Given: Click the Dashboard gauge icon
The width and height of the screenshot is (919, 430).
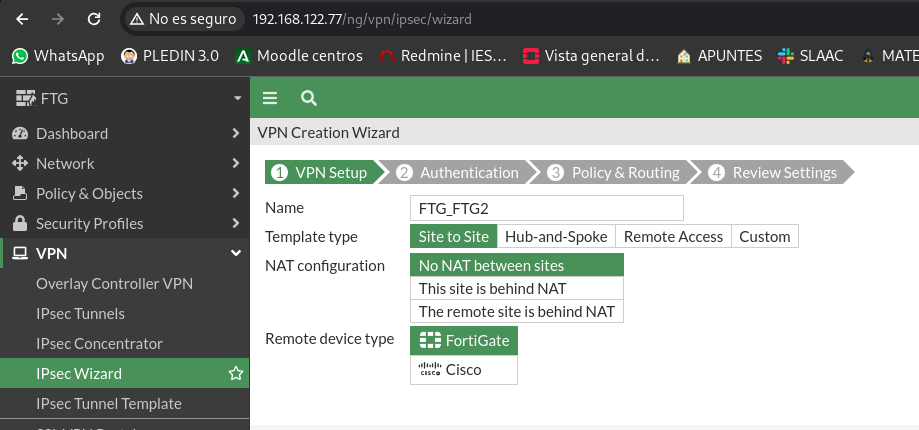Looking at the screenshot, I should point(20,133).
